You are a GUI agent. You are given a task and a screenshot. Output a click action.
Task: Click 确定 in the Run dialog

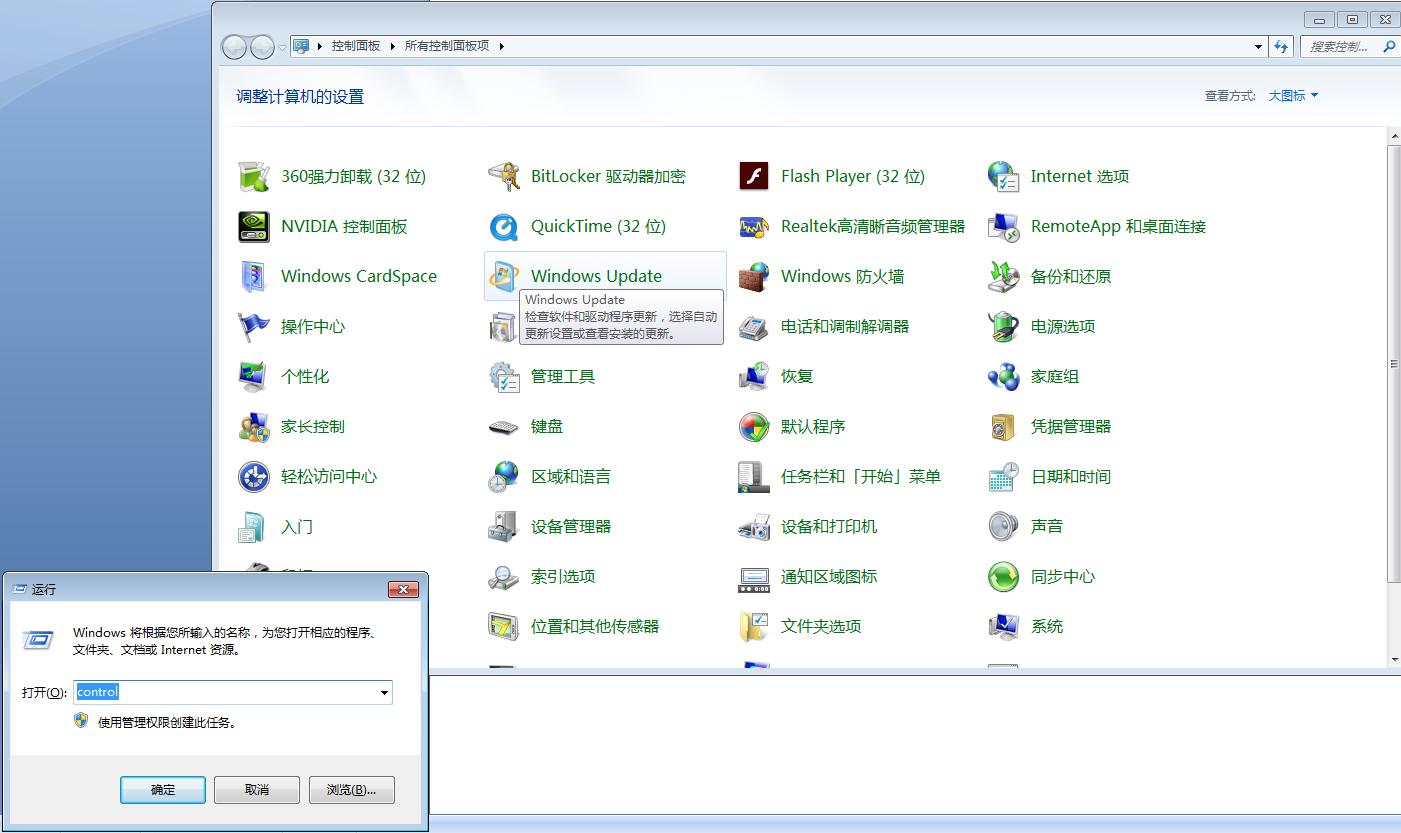coord(162,789)
